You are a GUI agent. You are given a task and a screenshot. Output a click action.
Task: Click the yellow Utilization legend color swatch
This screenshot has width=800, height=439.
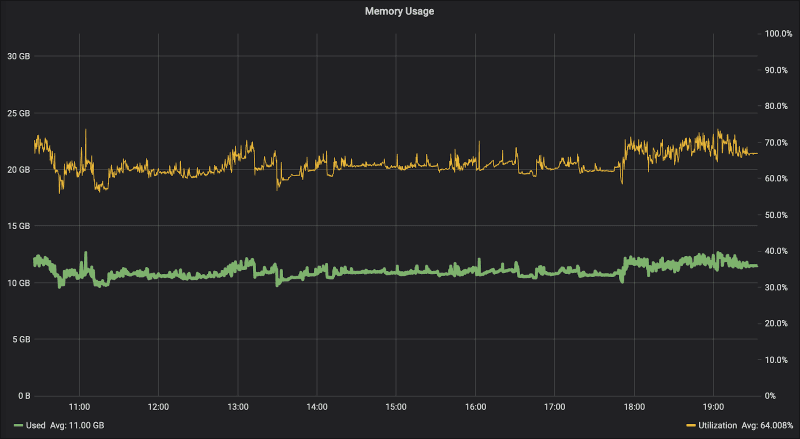[691, 425]
